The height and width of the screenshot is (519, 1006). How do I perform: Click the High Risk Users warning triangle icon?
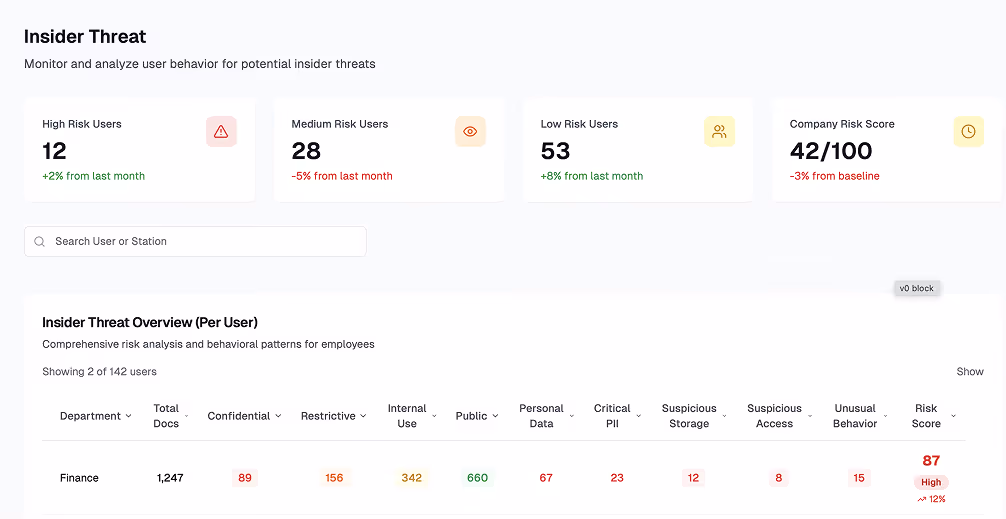tap(221, 132)
